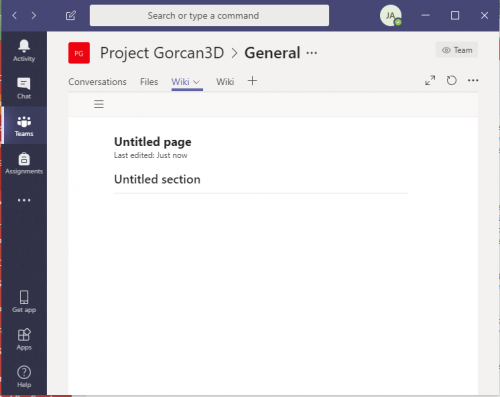
Task: Expand the wiki tab to full screen
Action: point(430,80)
